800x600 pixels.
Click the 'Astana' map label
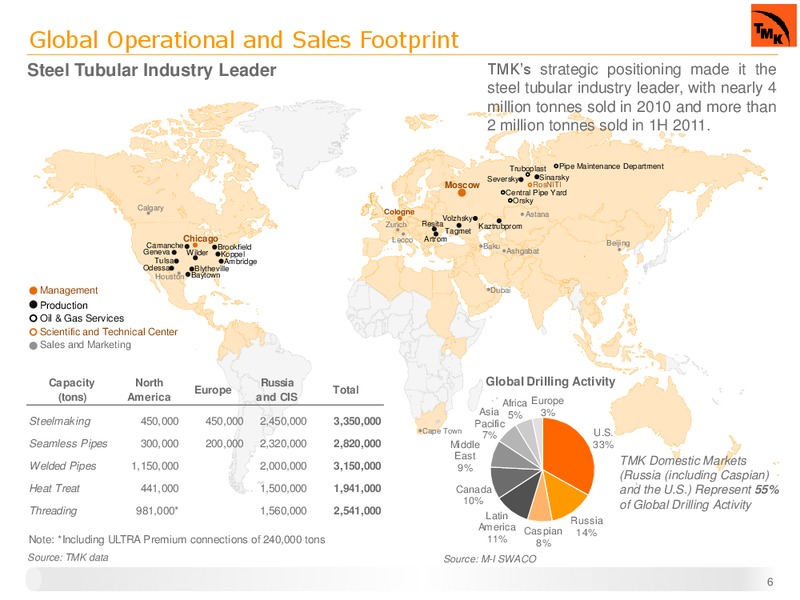click(x=537, y=214)
